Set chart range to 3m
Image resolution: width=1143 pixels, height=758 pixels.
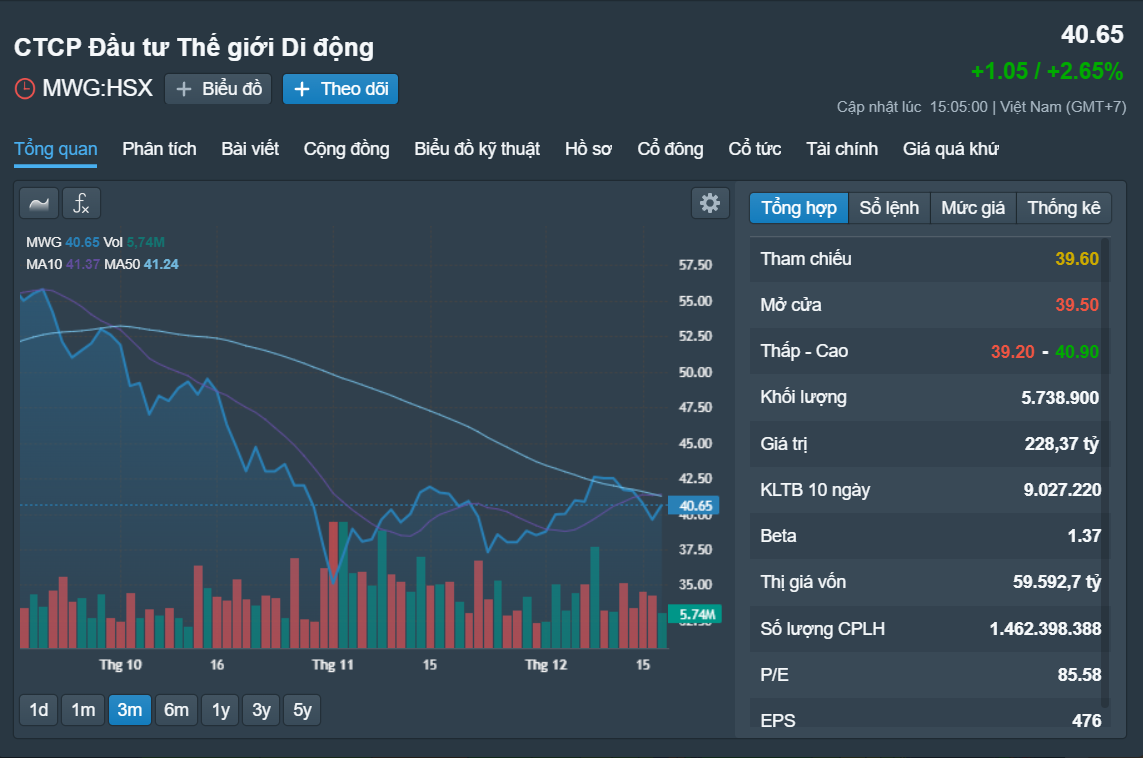130,710
